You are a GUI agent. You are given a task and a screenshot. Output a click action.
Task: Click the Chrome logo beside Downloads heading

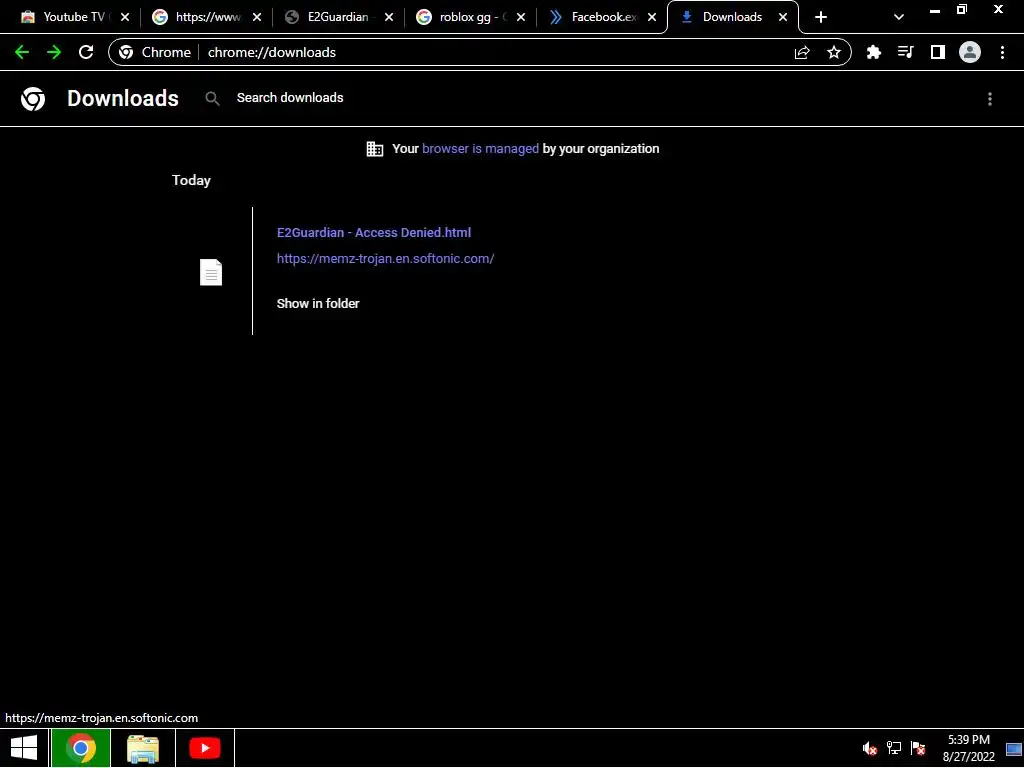click(33, 99)
